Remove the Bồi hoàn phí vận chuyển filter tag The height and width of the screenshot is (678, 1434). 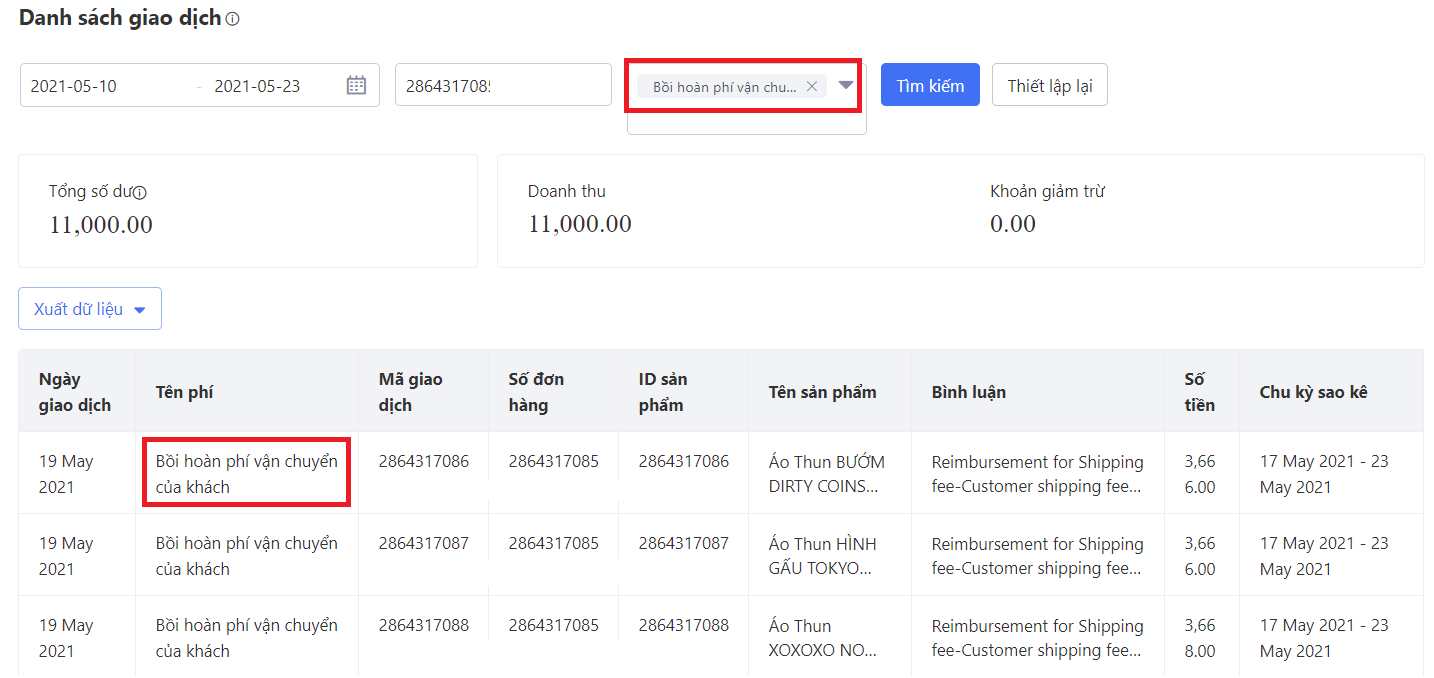pyautogui.click(x=812, y=86)
